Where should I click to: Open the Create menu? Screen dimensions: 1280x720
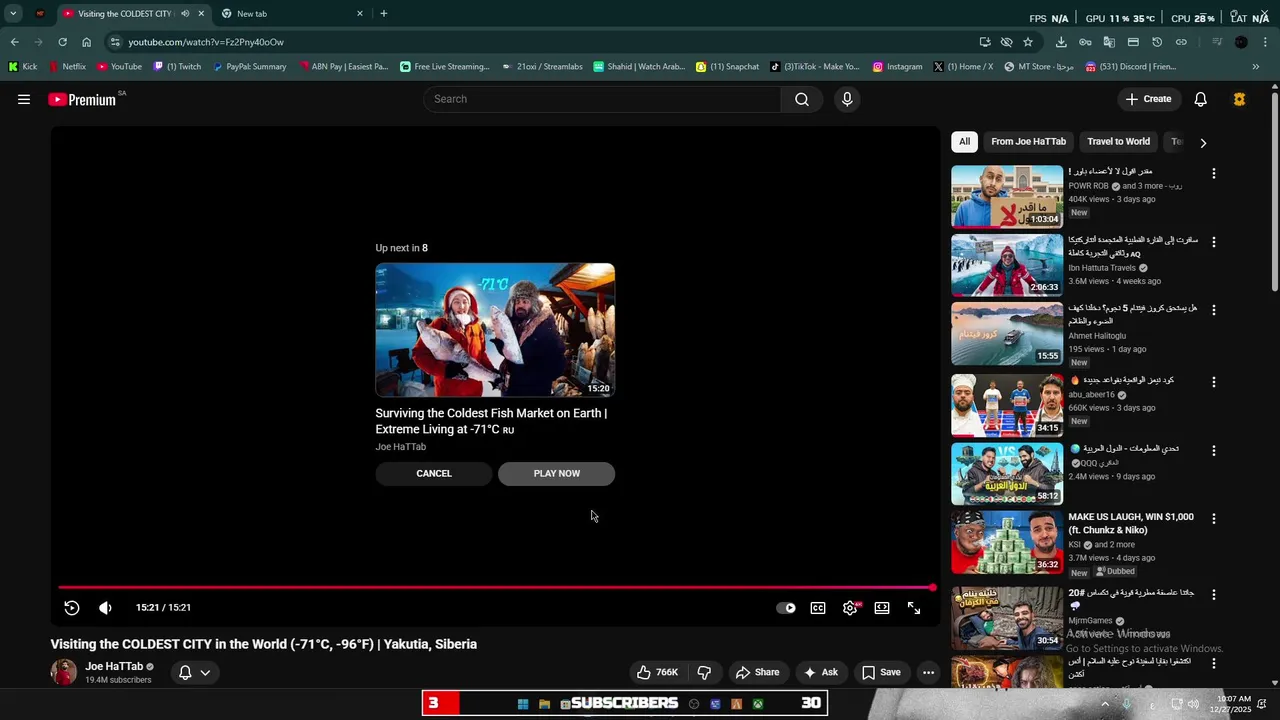pyautogui.click(x=1147, y=99)
